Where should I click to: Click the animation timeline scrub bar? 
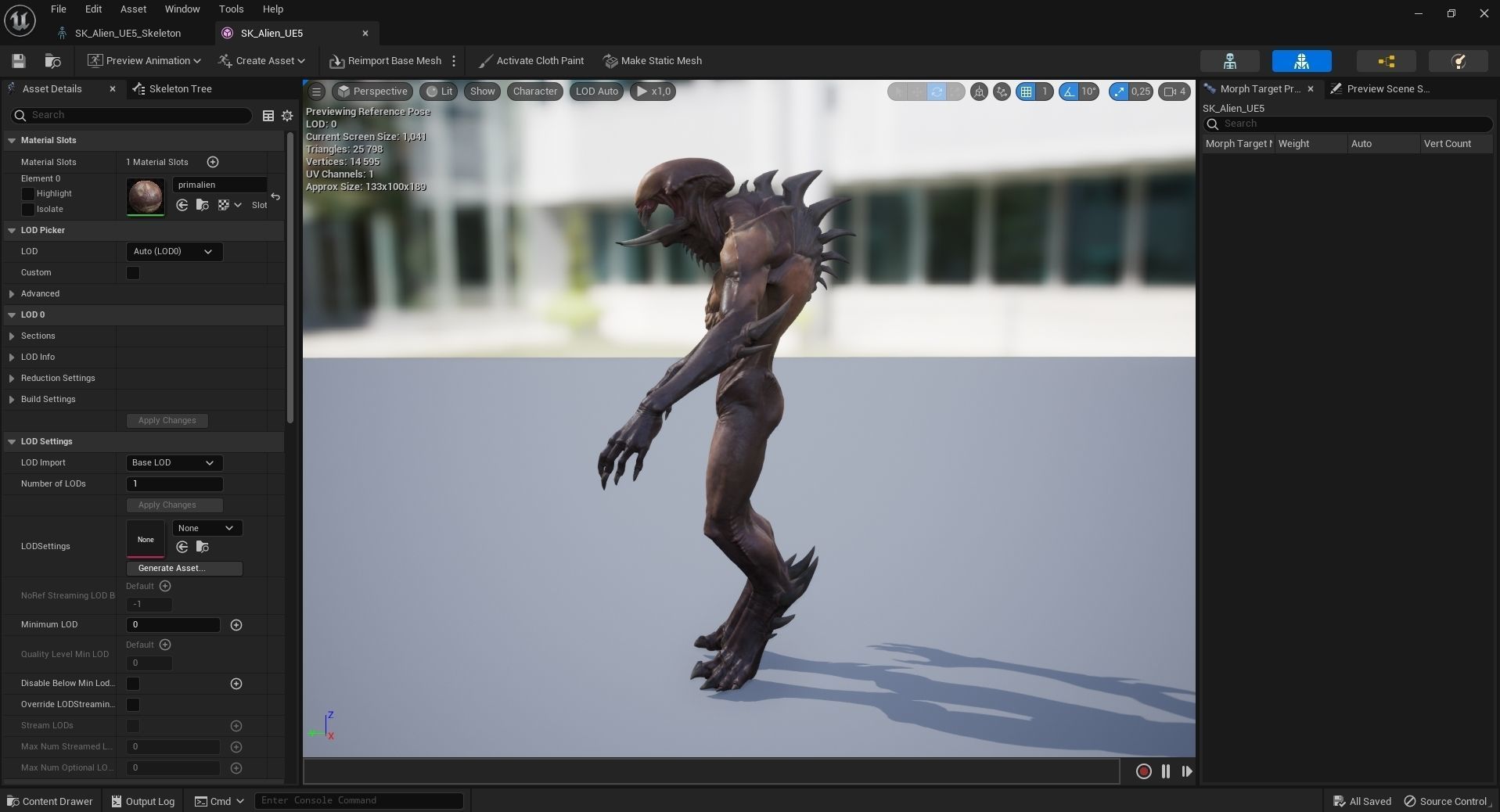(711, 771)
